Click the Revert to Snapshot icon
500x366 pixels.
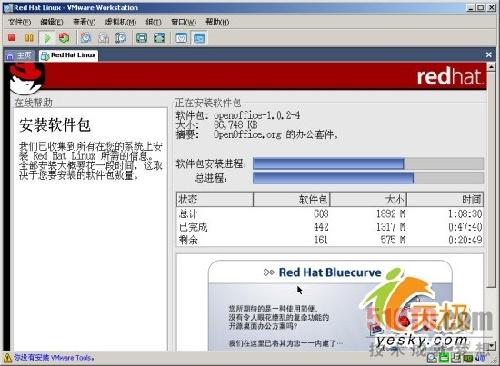pyautogui.click(x=103, y=38)
